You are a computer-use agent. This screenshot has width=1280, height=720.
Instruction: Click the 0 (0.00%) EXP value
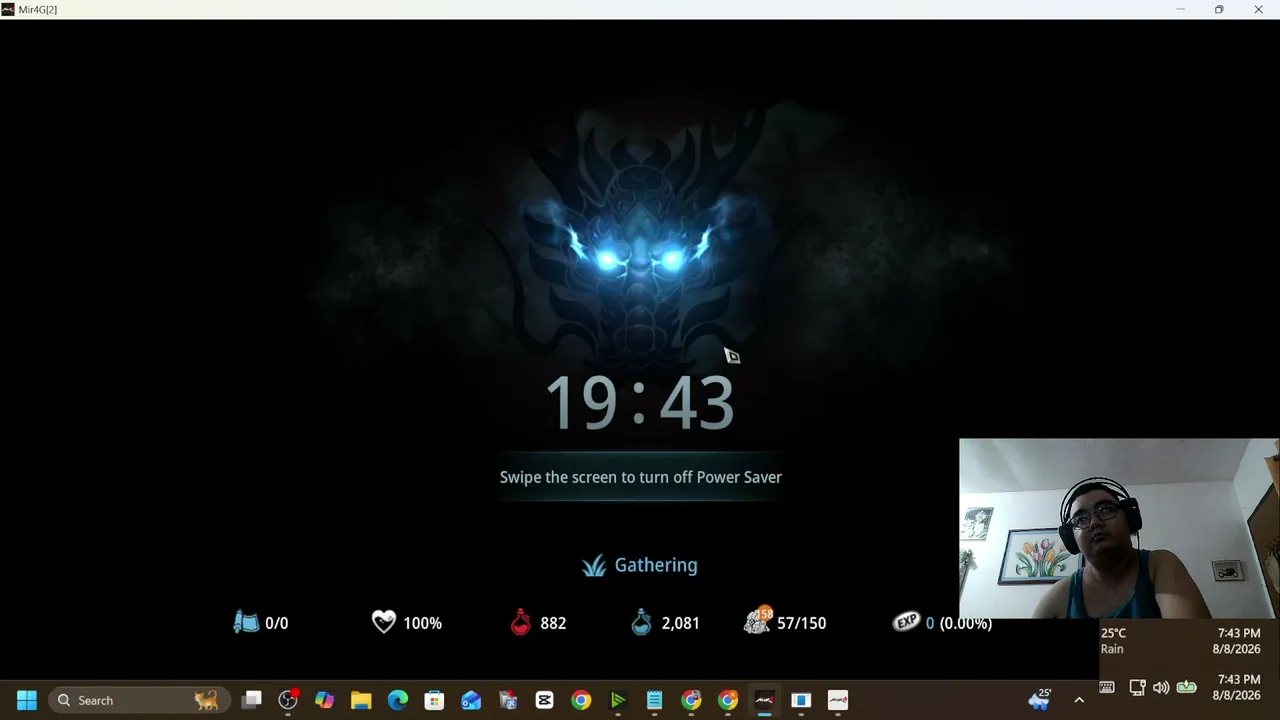coord(959,623)
